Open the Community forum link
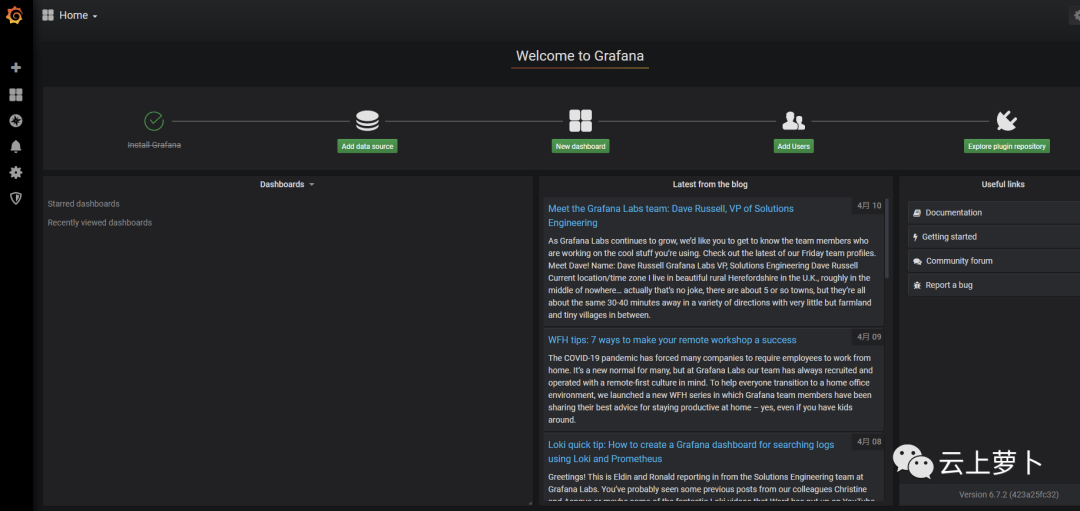1080x511 pixels. click(994, 261)
